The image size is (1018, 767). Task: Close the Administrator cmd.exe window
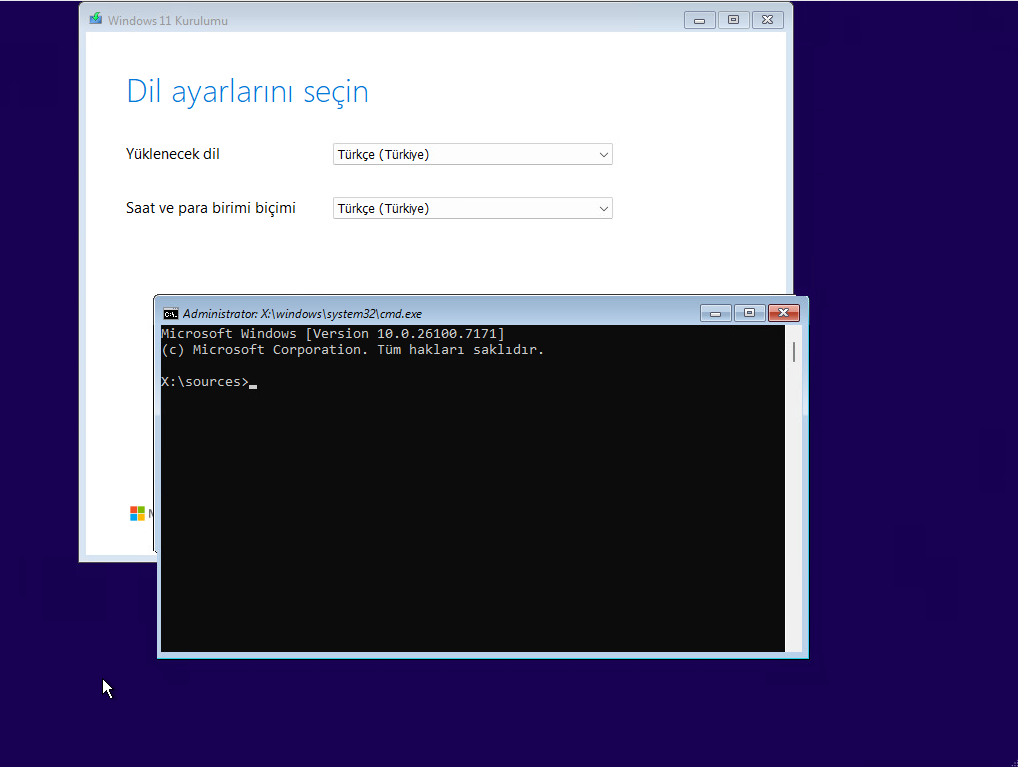784,313
